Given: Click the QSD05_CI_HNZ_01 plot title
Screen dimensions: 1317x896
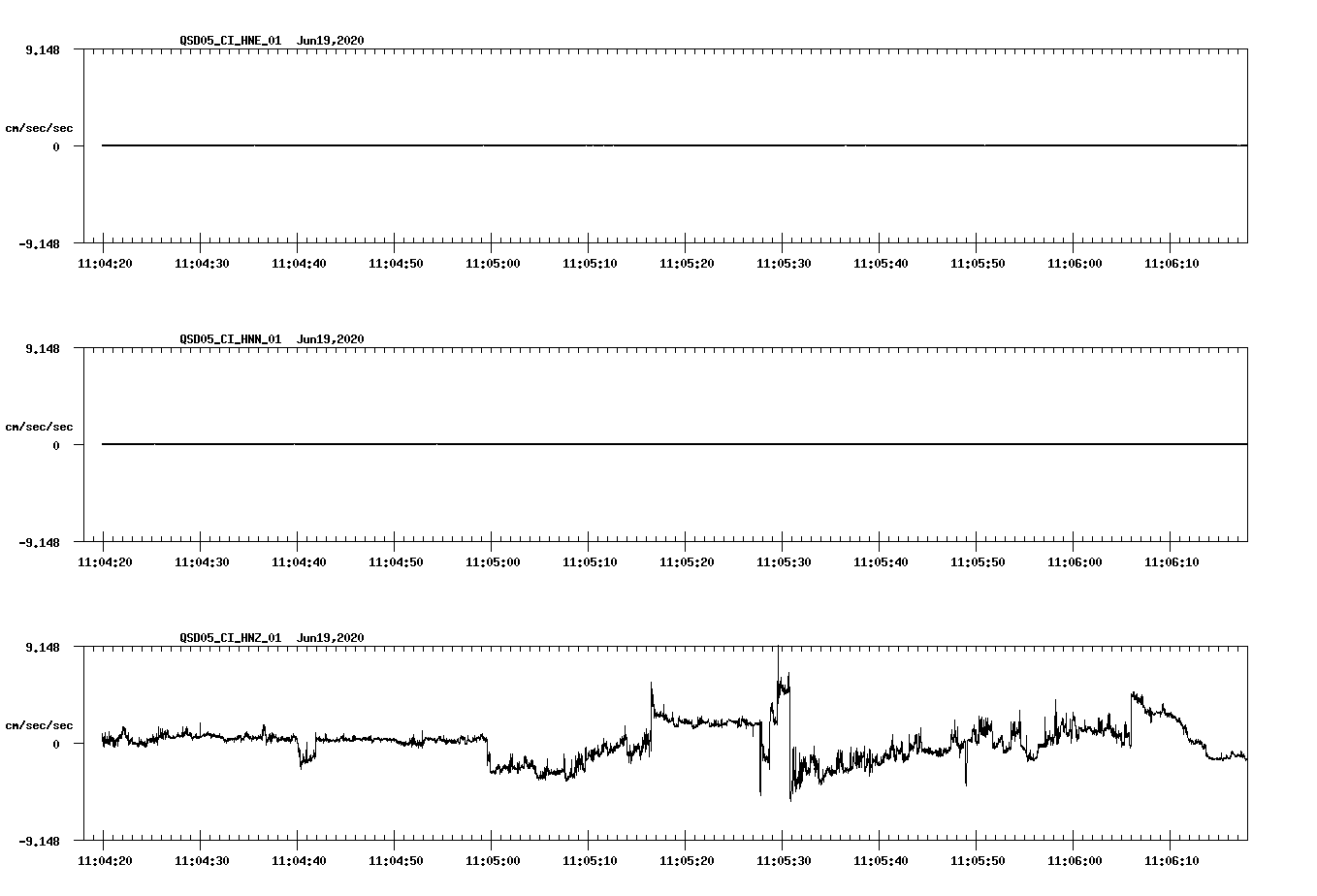Looking at the screenshot, I should point(272,637).
